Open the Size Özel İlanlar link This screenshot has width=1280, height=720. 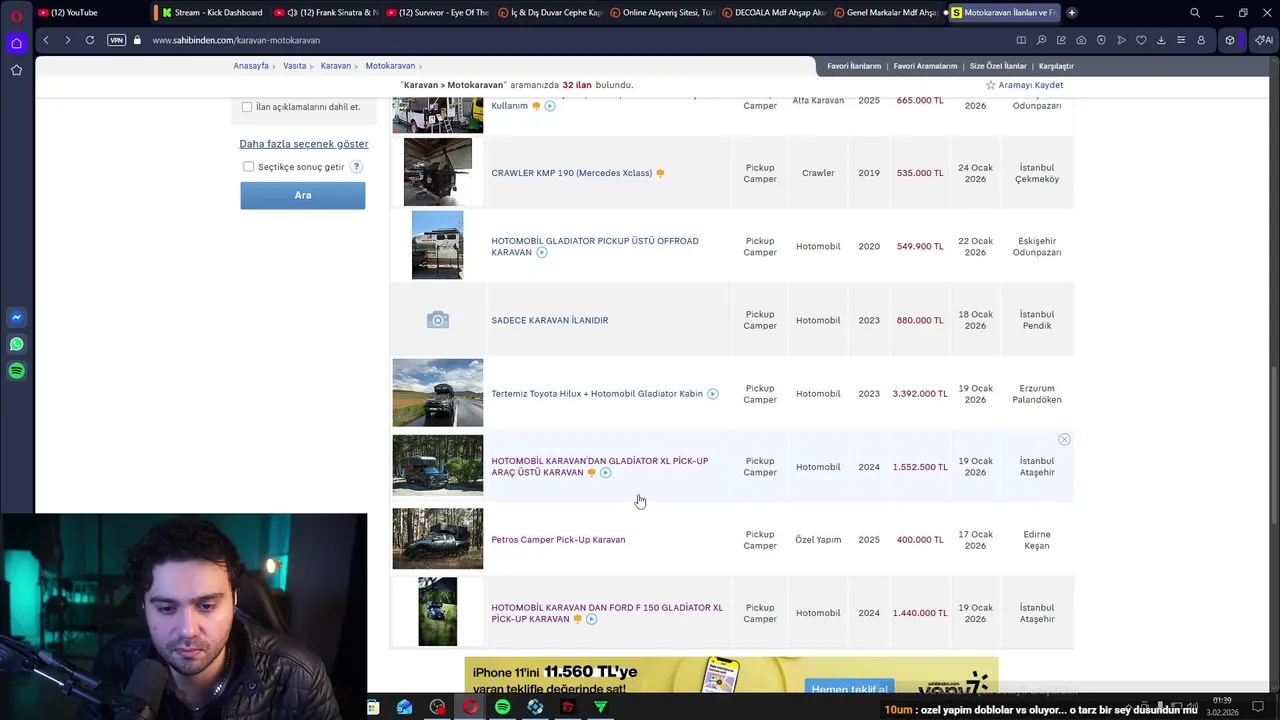[998, 66]
